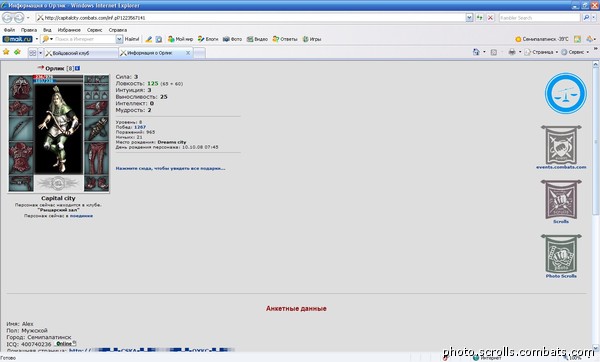Click the Анкетные данные heading
Screen dimensions: 600x362
(x=296, y=308)
